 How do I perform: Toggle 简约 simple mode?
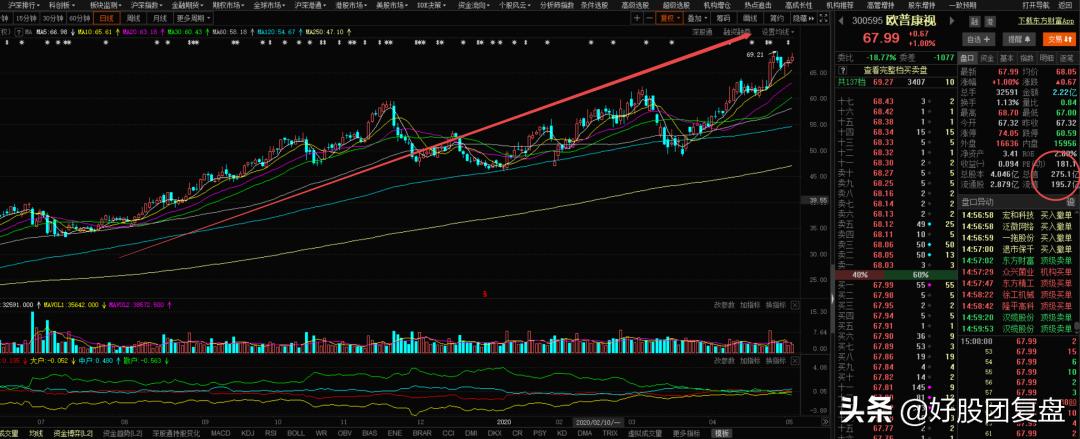pyautogui.click(x=777, y=19)
